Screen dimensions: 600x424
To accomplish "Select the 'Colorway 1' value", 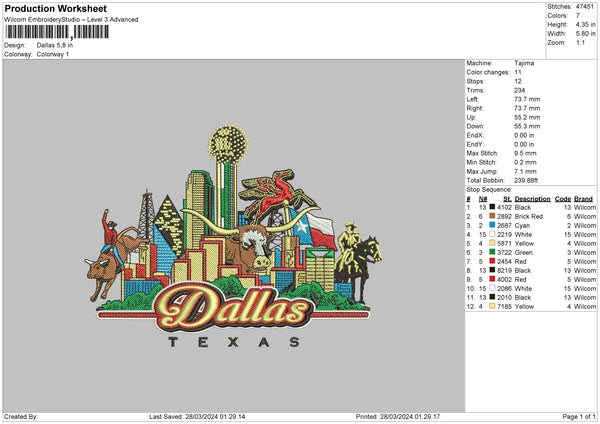I will click(x=53, y=54).
